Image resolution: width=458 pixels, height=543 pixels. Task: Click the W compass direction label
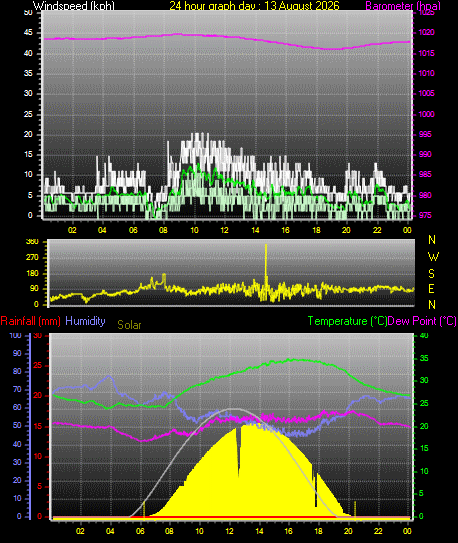tap(433, 257)
